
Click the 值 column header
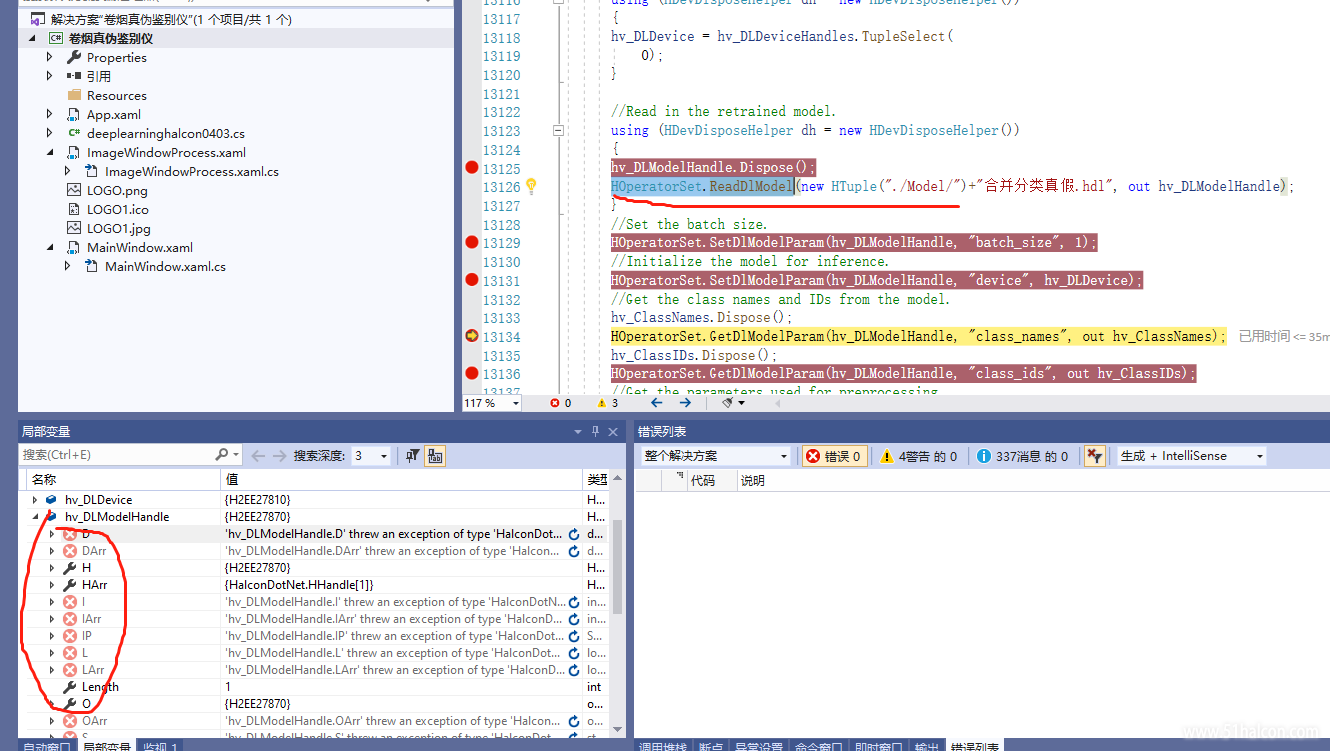point(402,480)
